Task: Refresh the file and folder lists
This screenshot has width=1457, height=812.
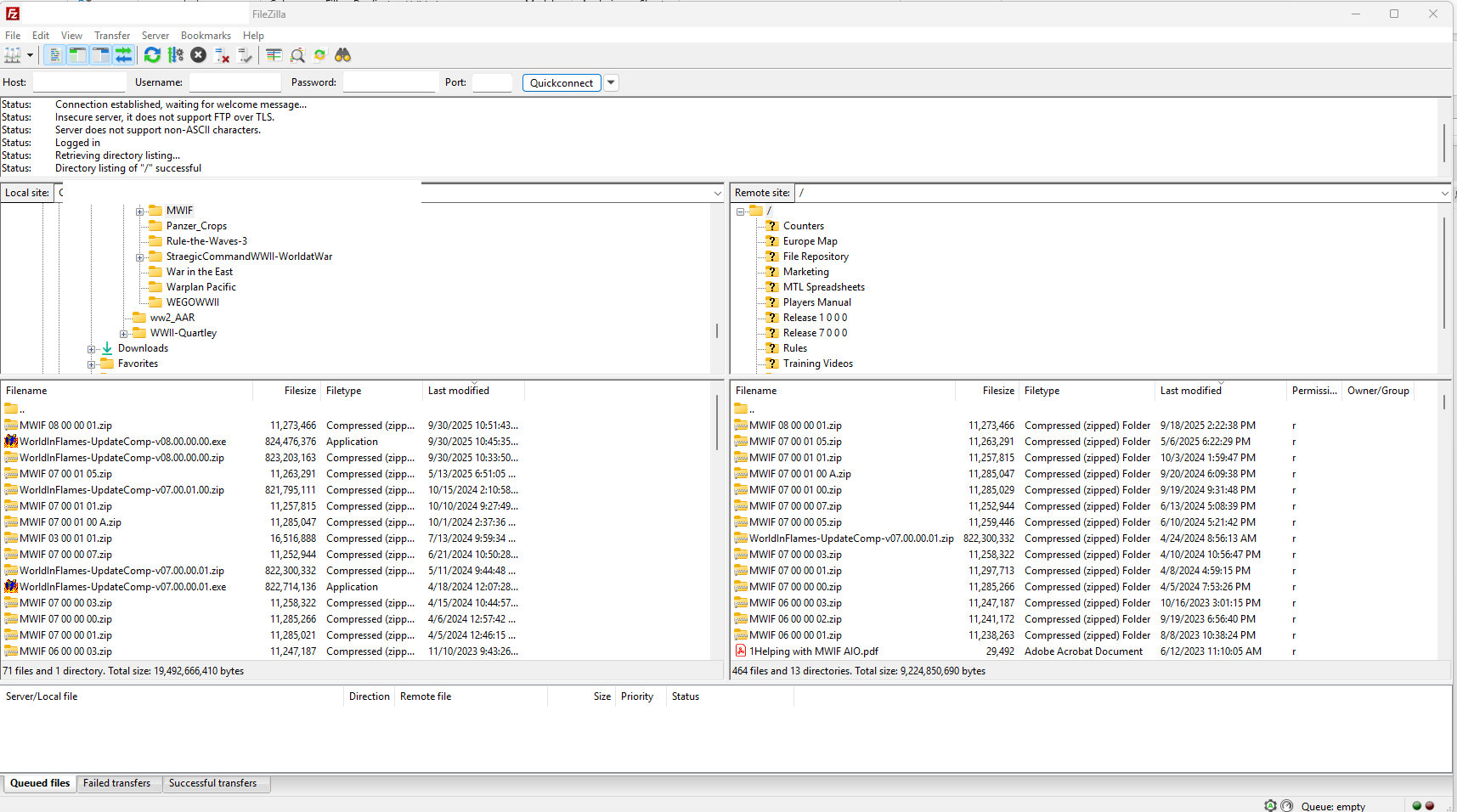Action: point(152,55)
